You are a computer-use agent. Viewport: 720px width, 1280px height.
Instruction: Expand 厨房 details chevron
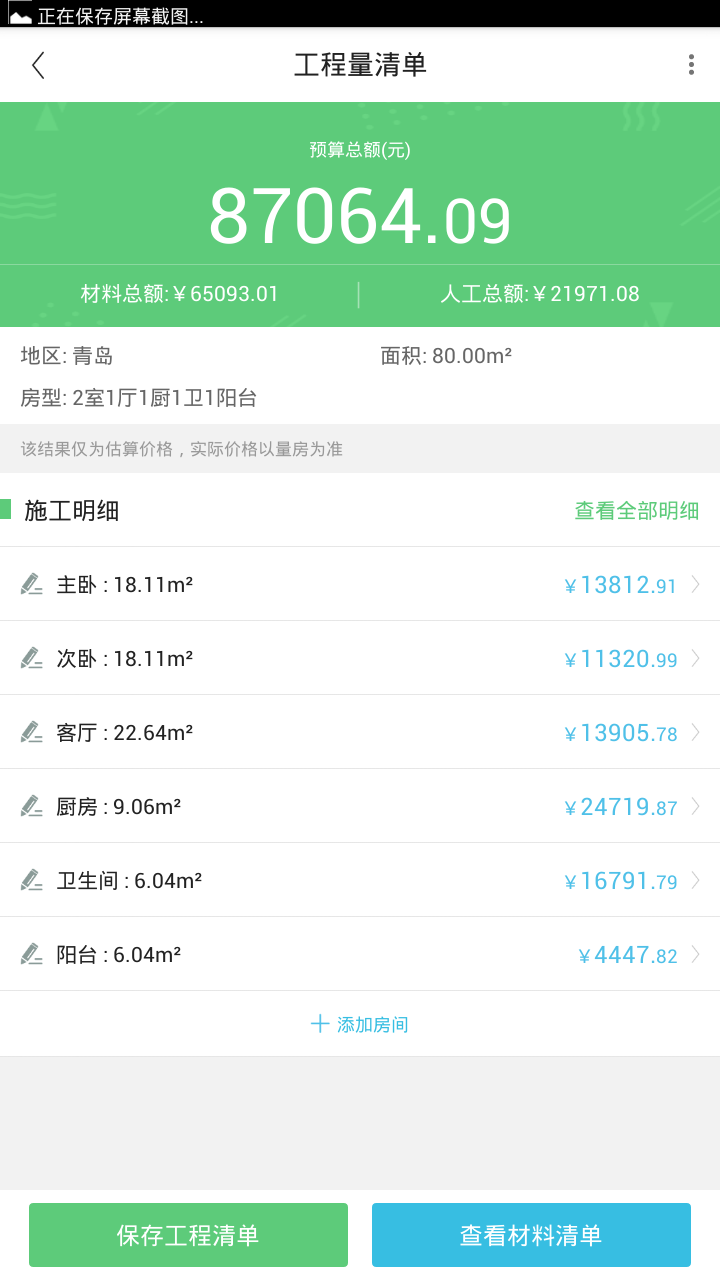[x=695, y=806]
